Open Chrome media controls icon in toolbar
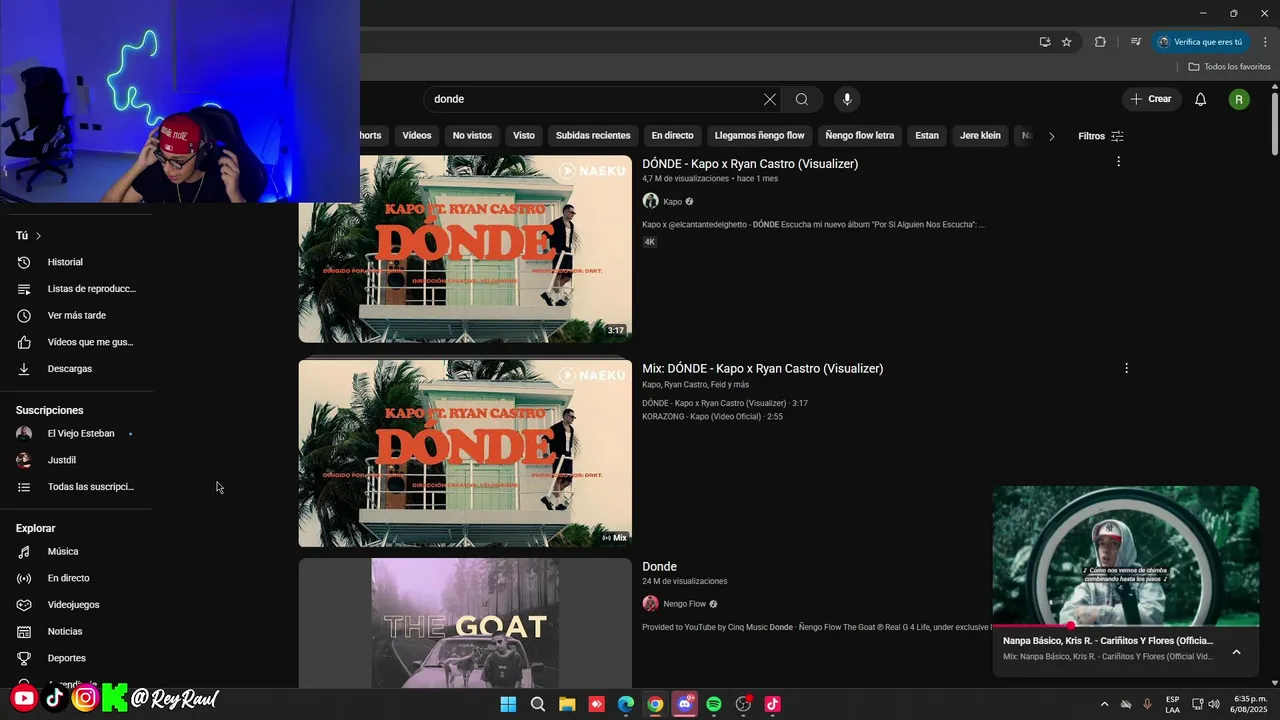The height and width of the screenshot is (720, 1280). [x=1136, y=42]
